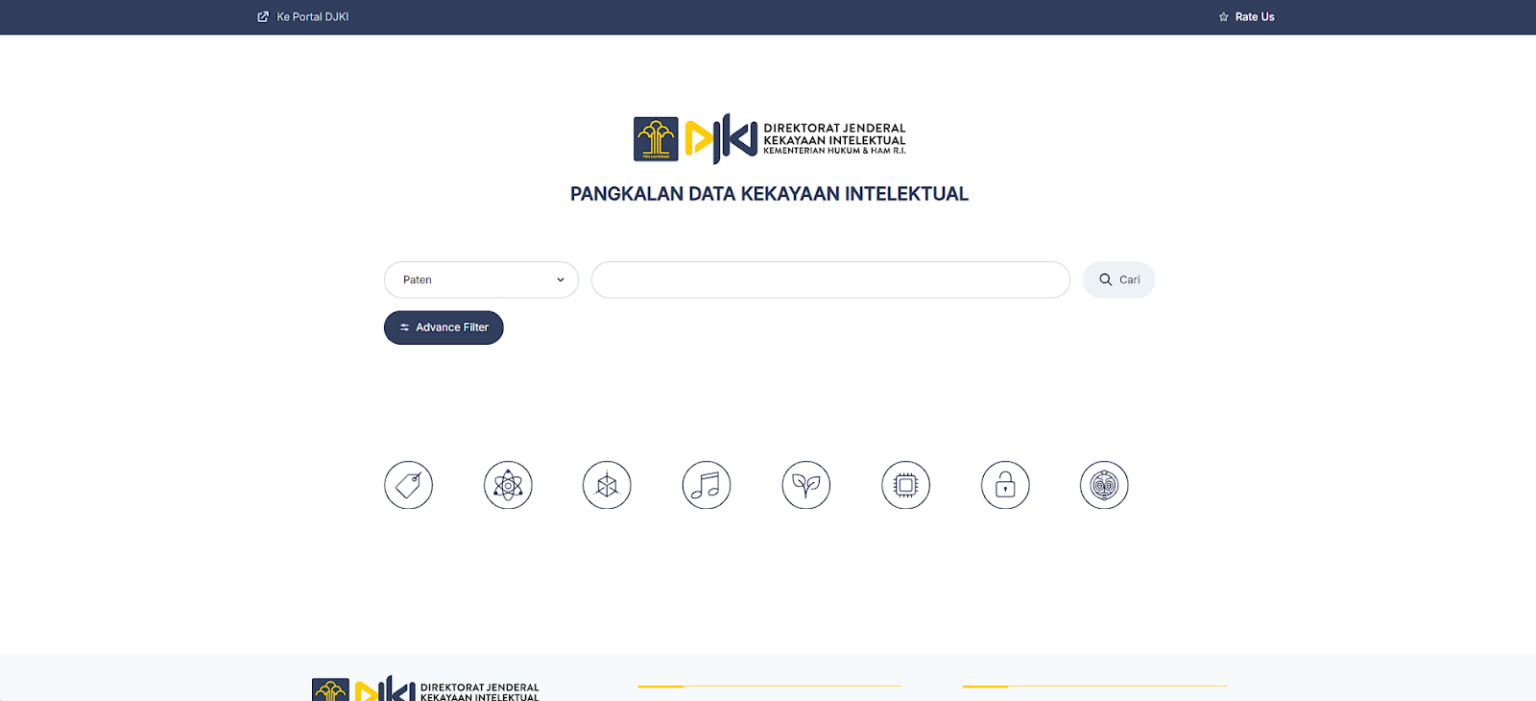
Task: Click the magnifier icon inside the Cari button
Action: pos(1103,279)
